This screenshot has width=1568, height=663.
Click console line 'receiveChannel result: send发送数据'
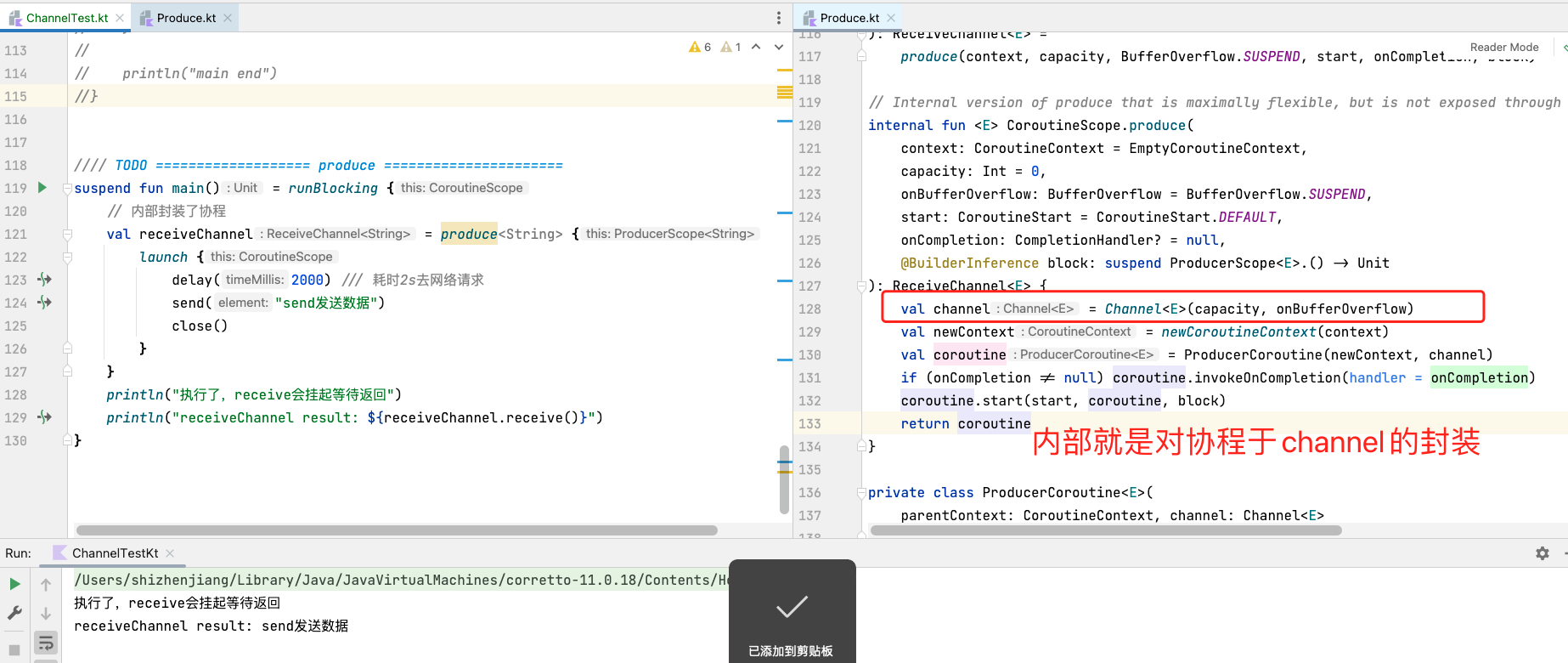211,626
